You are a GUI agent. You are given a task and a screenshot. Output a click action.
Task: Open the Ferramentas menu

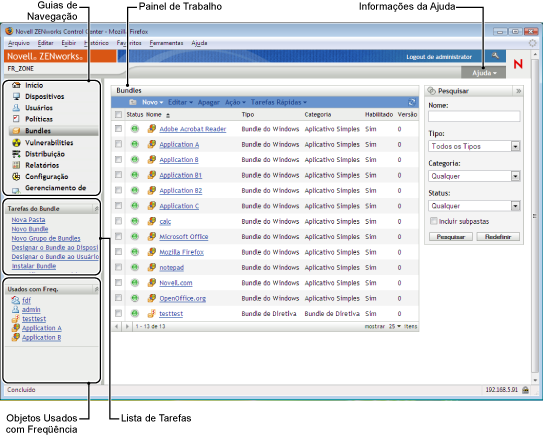coord(166,43)
